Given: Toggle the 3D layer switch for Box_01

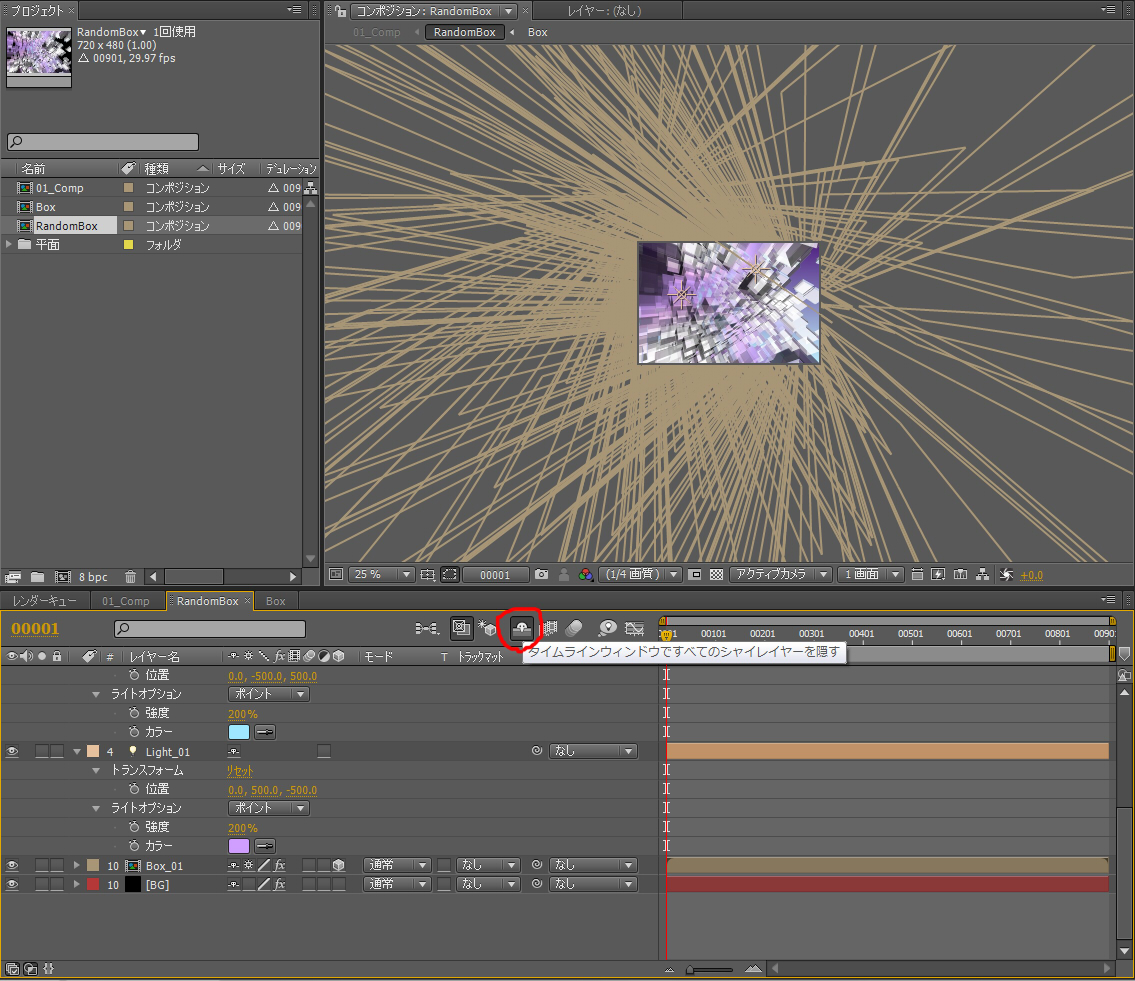Looking at the screenshot, I should (x=339, y=866).
